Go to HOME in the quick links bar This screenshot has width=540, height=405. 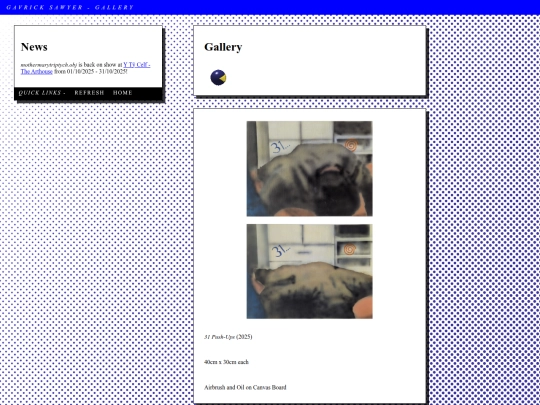coord(123,93)
